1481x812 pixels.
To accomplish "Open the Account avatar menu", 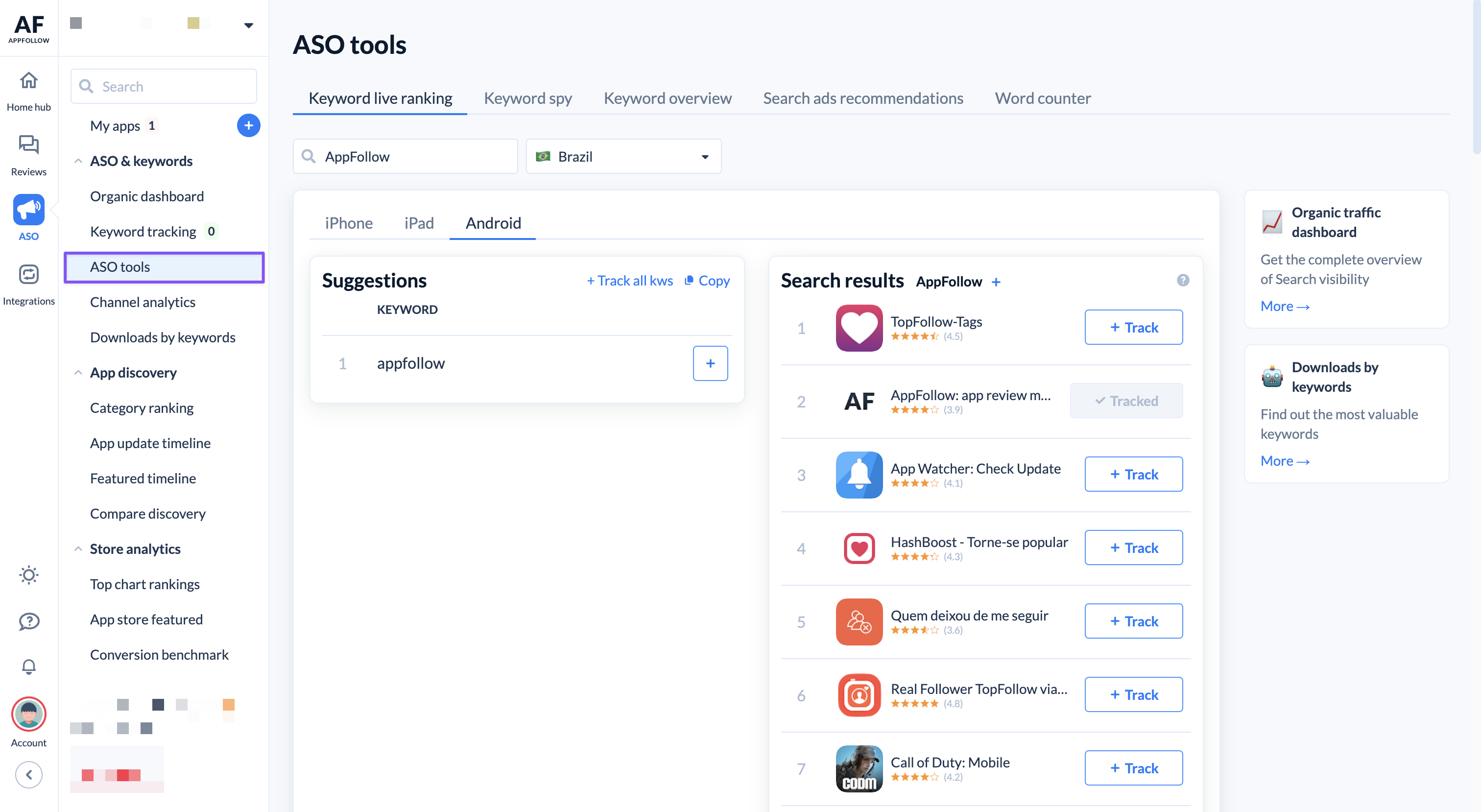I will pyautogui.click(x=28, y=714).
